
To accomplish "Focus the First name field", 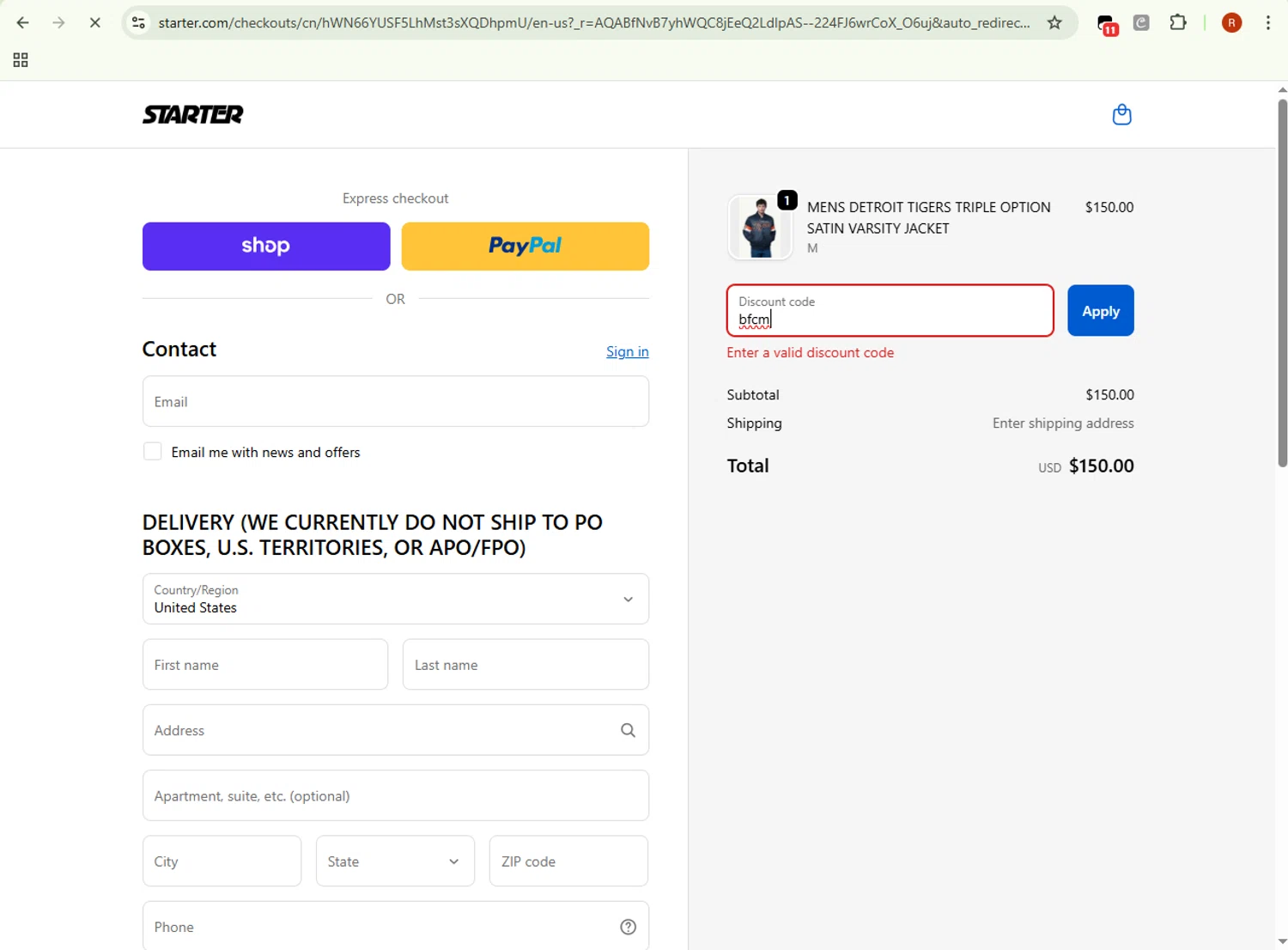I will coord(265,665).
